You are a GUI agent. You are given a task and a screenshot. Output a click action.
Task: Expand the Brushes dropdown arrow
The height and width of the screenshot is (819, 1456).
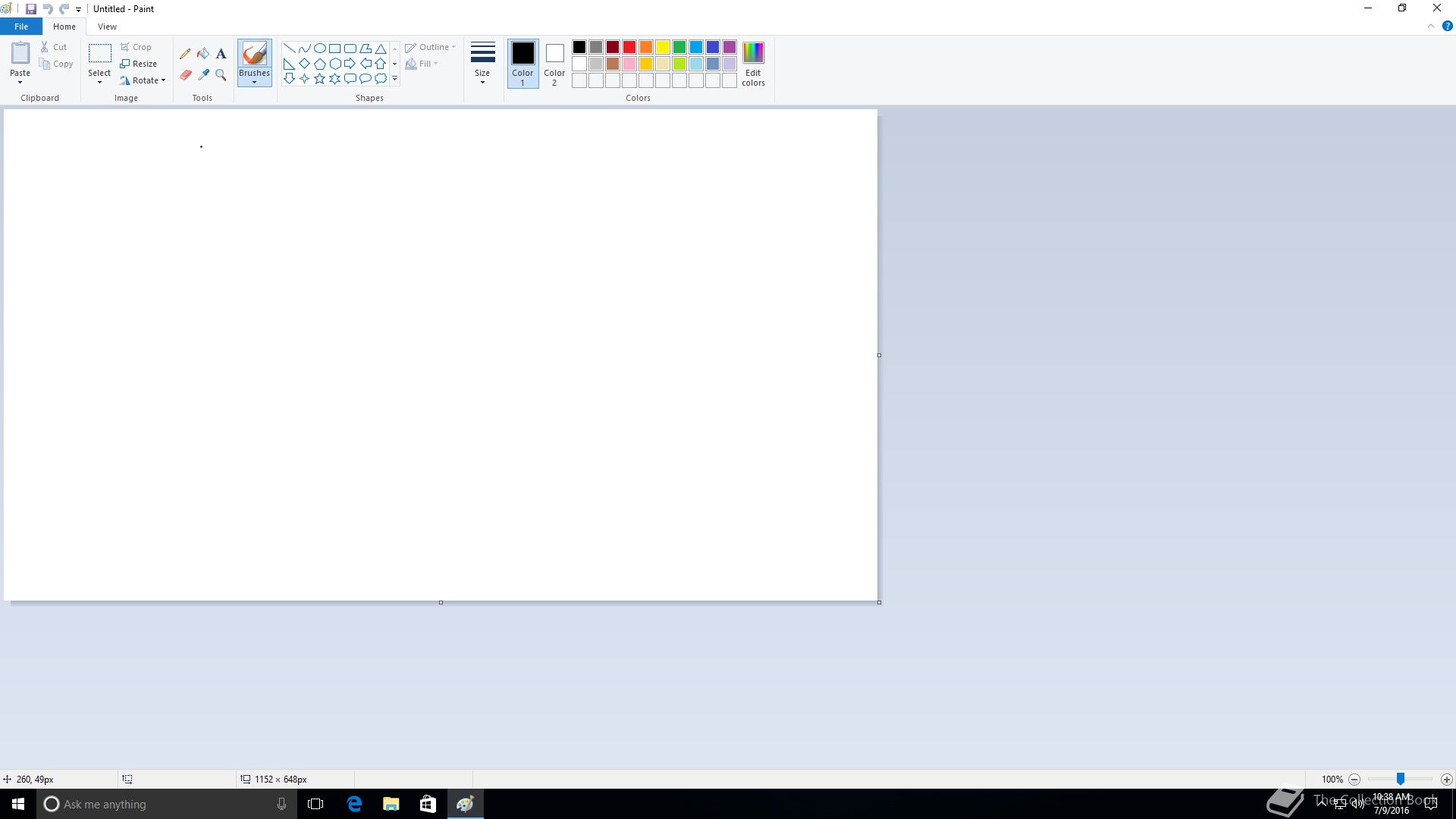click(x=254, y=82)
